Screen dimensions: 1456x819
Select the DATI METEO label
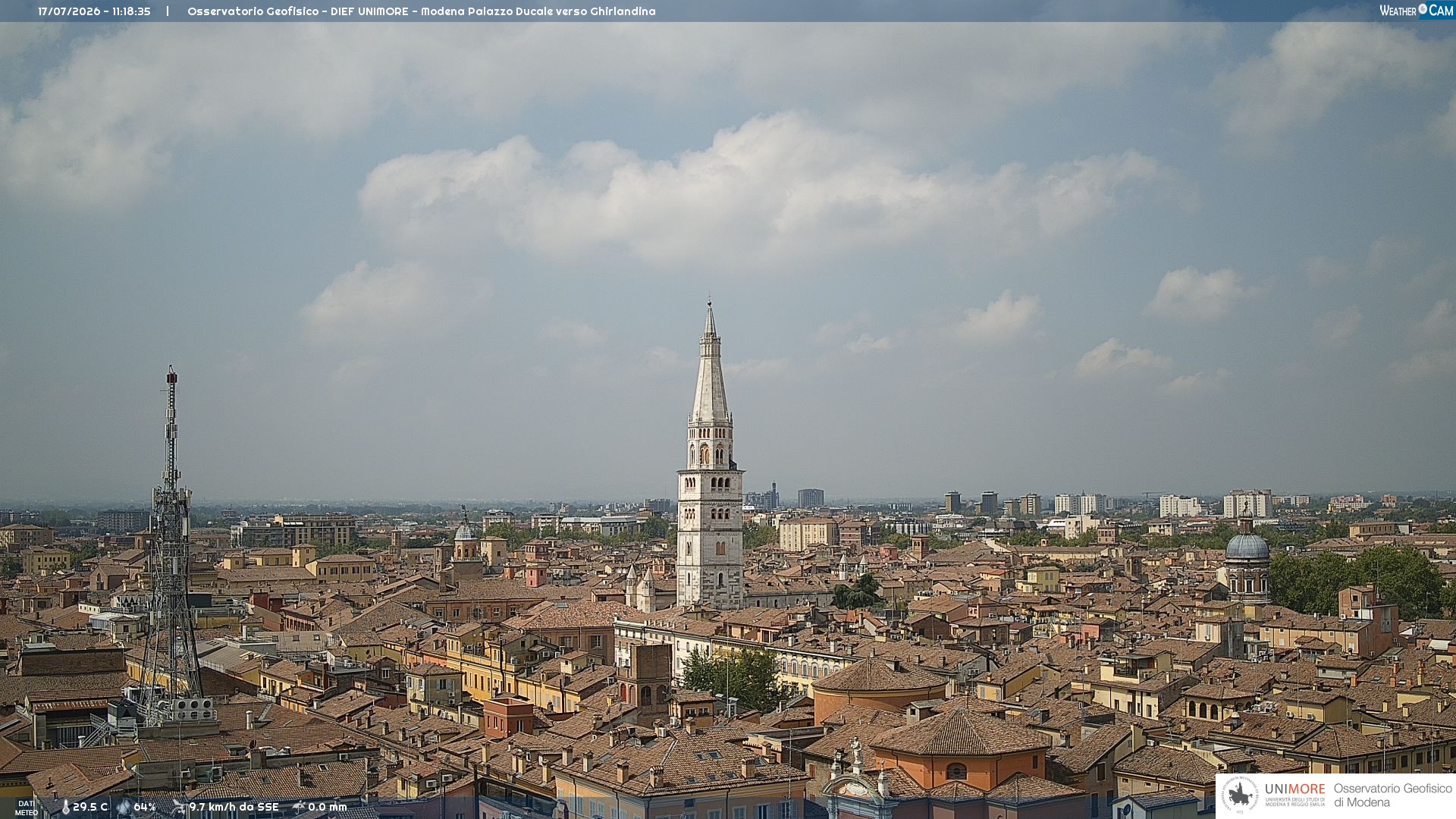[x=27, y=808]
